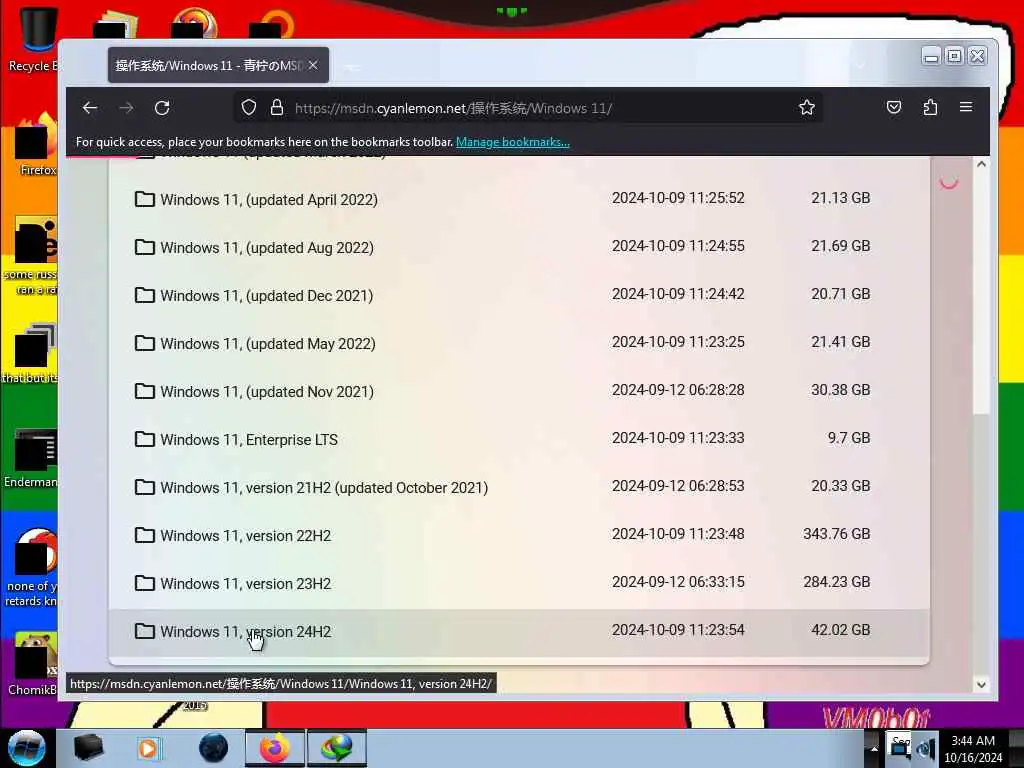Open the black box taskbar icon
The width and height of the screenshot is (1024, 768).
click(88, 748)
